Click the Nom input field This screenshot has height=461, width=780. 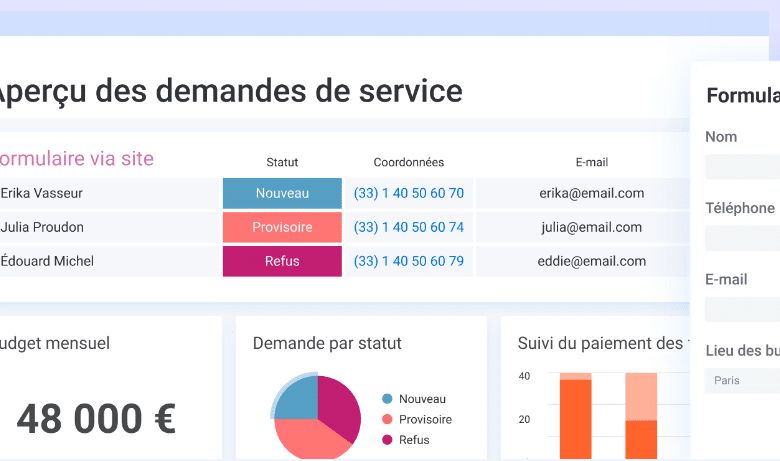point(742,167)
